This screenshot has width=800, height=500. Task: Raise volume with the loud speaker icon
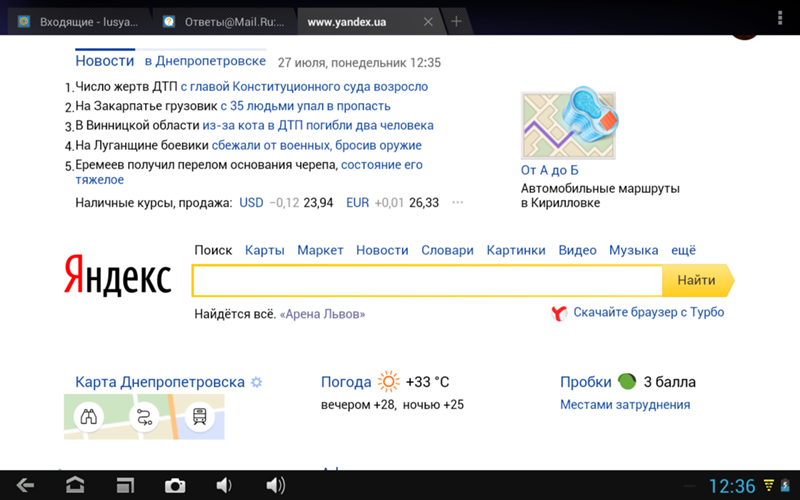[x=276, y=485]
